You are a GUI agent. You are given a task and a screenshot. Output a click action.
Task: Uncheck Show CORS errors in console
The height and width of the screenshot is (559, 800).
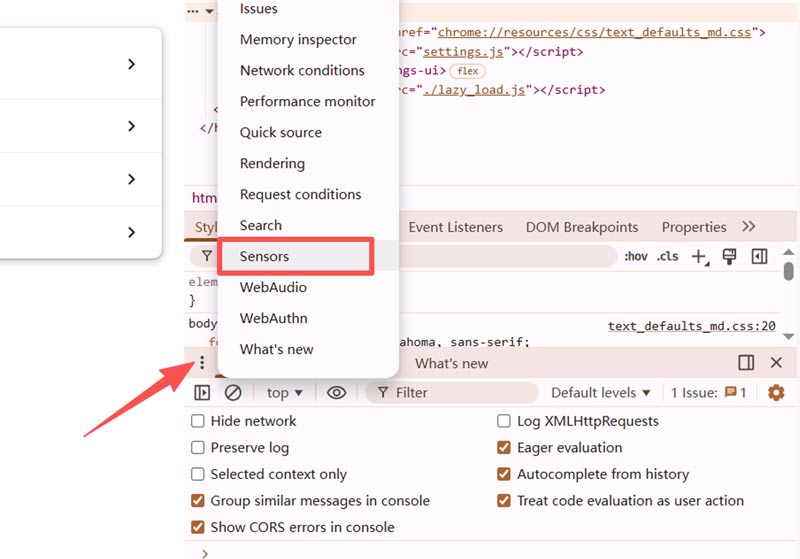point(197,527)
